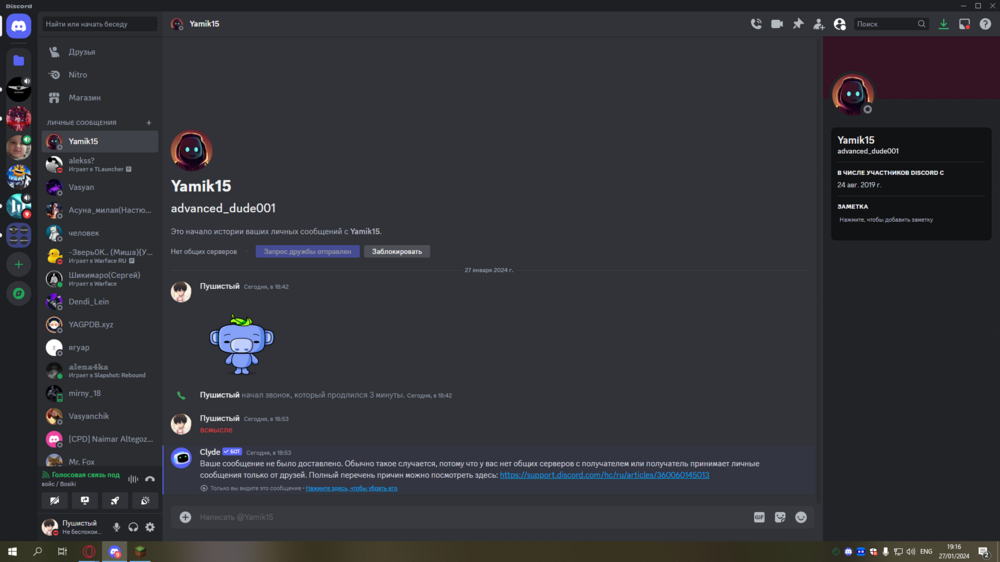Open the DM with Vasyan
This screenshot has height=562, width=1000.
[99, 187]
